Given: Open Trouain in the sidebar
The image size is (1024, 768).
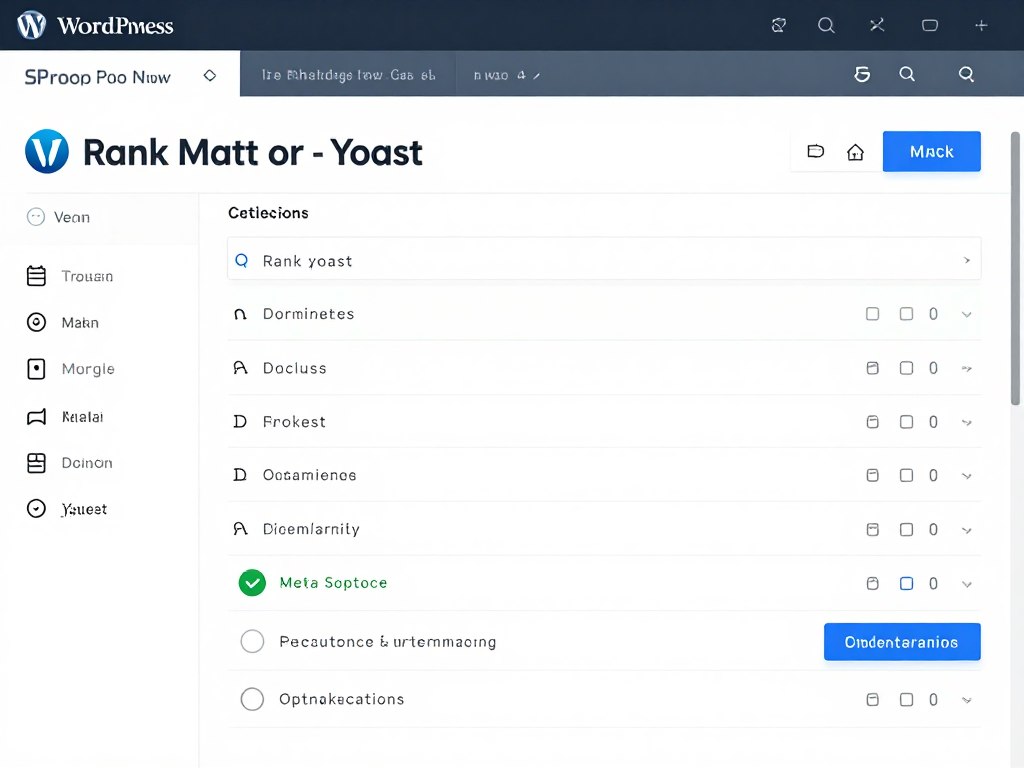Looking at the screenshot, I should (x=87, y=276).
